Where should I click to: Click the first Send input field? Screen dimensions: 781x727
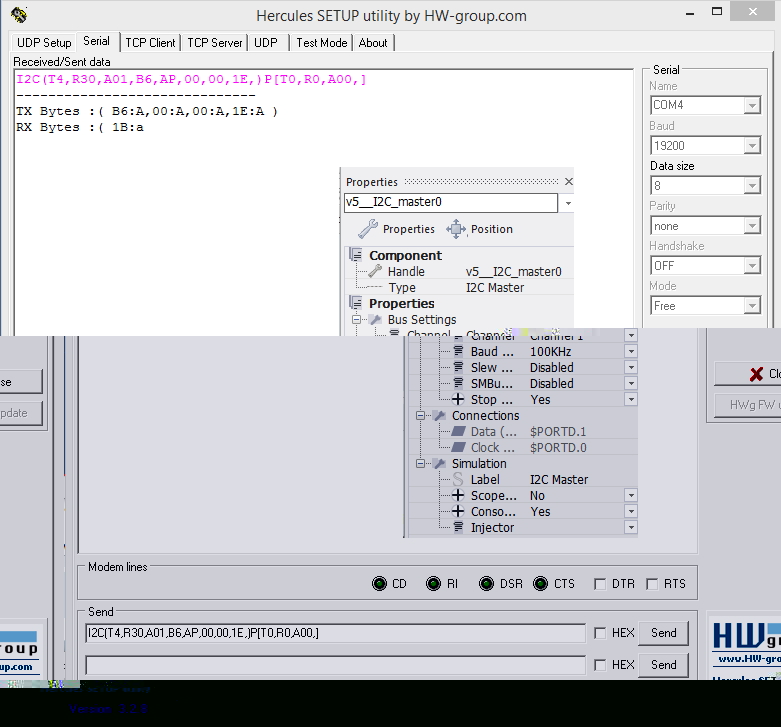335,633
